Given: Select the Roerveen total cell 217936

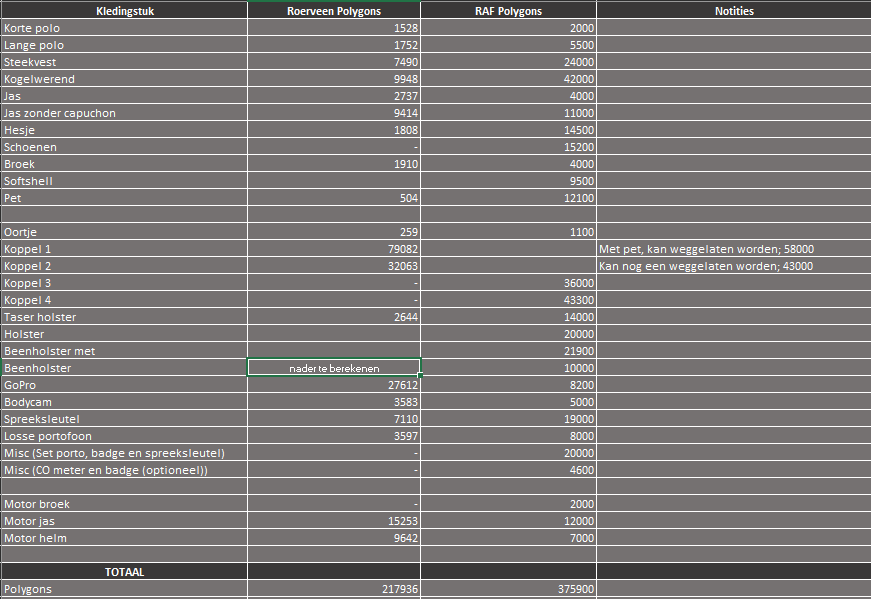Looking at the screenshot, I should pyautogui.click(x=334, y=589).
